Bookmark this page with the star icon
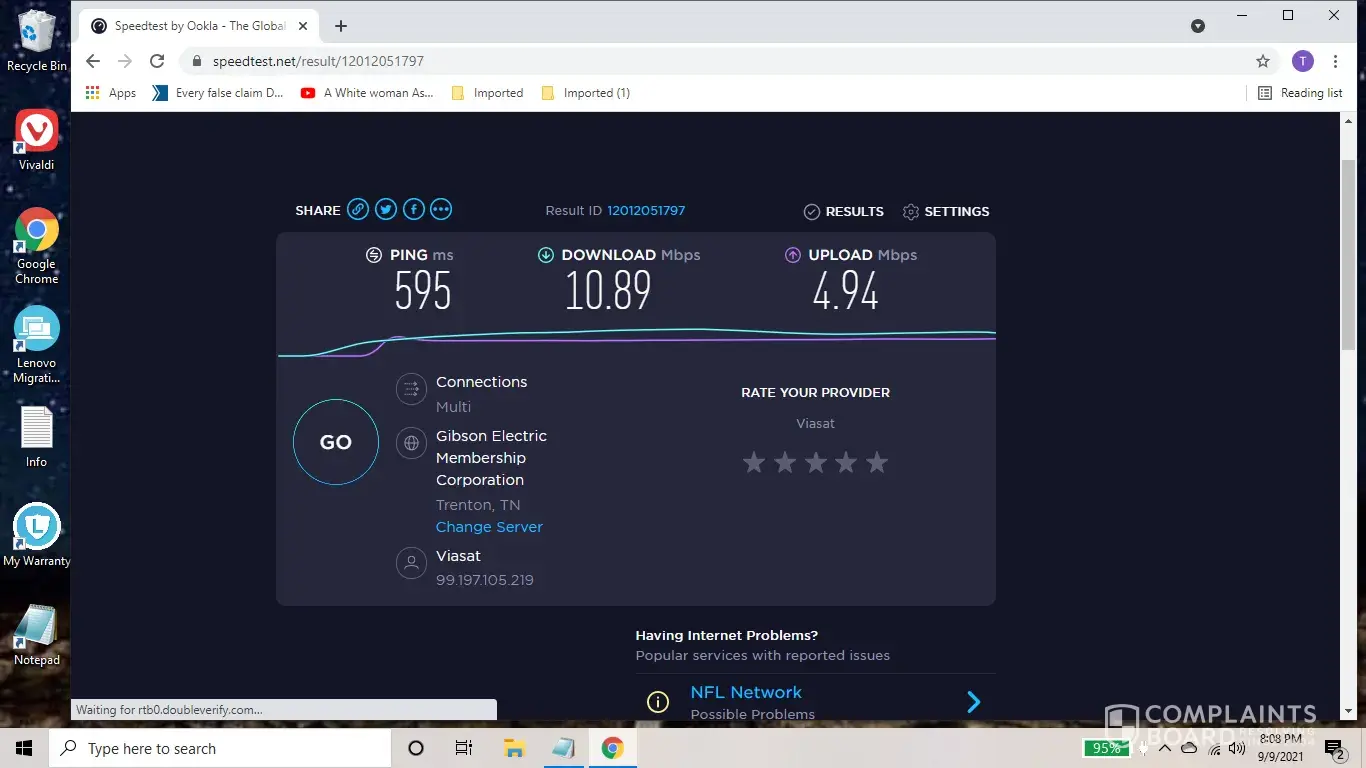This screenshot has height=768, width=1366. [x=1263, y=61]
